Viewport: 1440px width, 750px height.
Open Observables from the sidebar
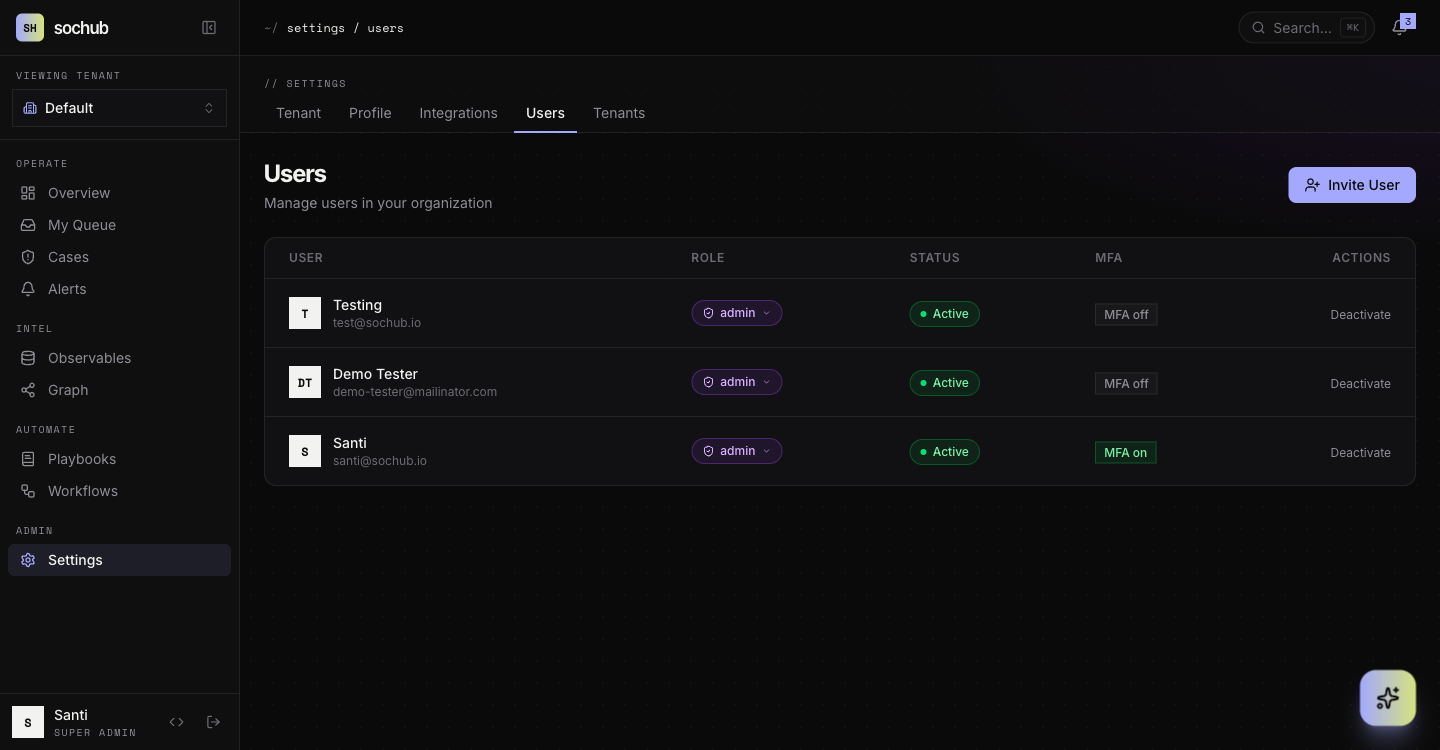119,358
